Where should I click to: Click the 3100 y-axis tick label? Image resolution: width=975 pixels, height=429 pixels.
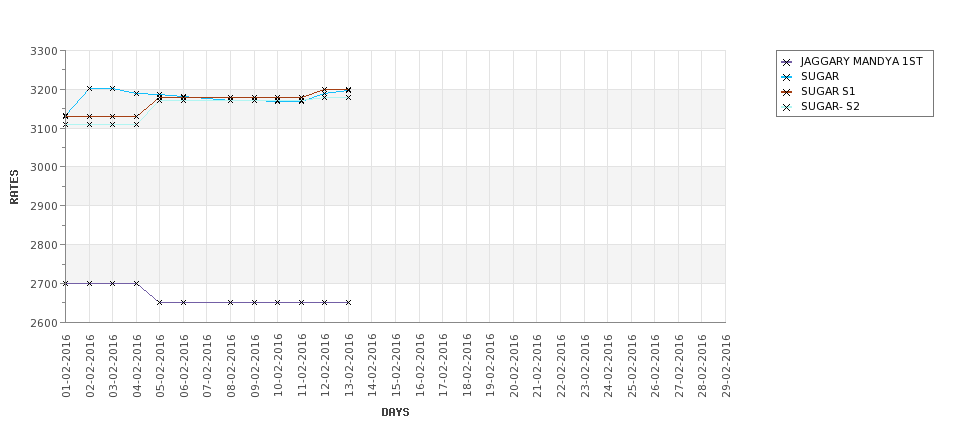[44, 129]
